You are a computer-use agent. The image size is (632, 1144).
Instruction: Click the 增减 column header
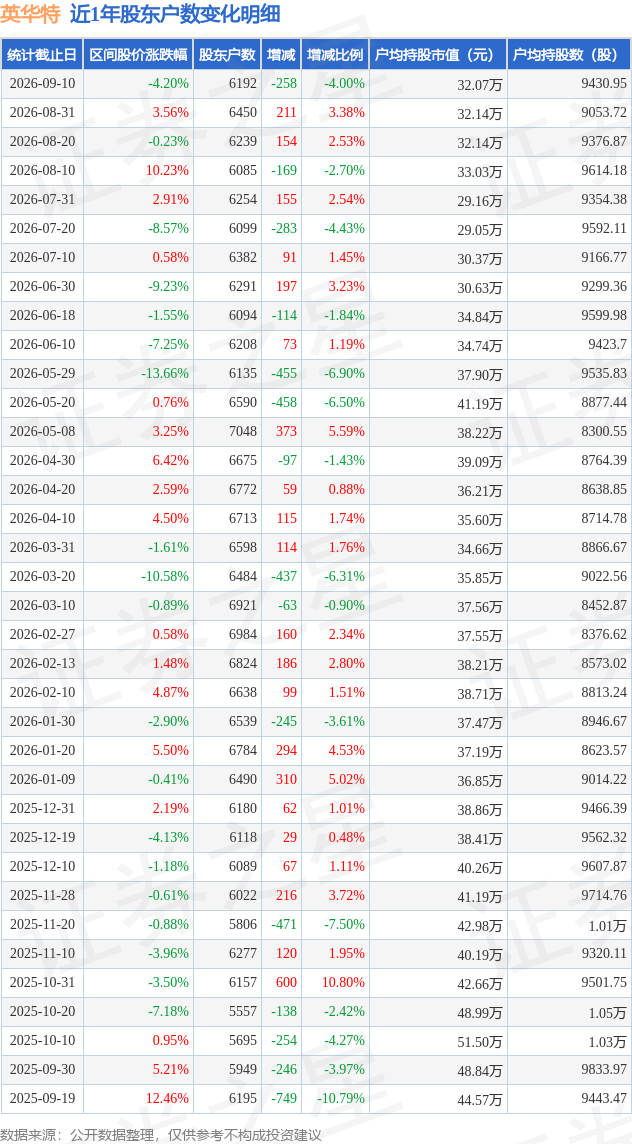[281, 54]
